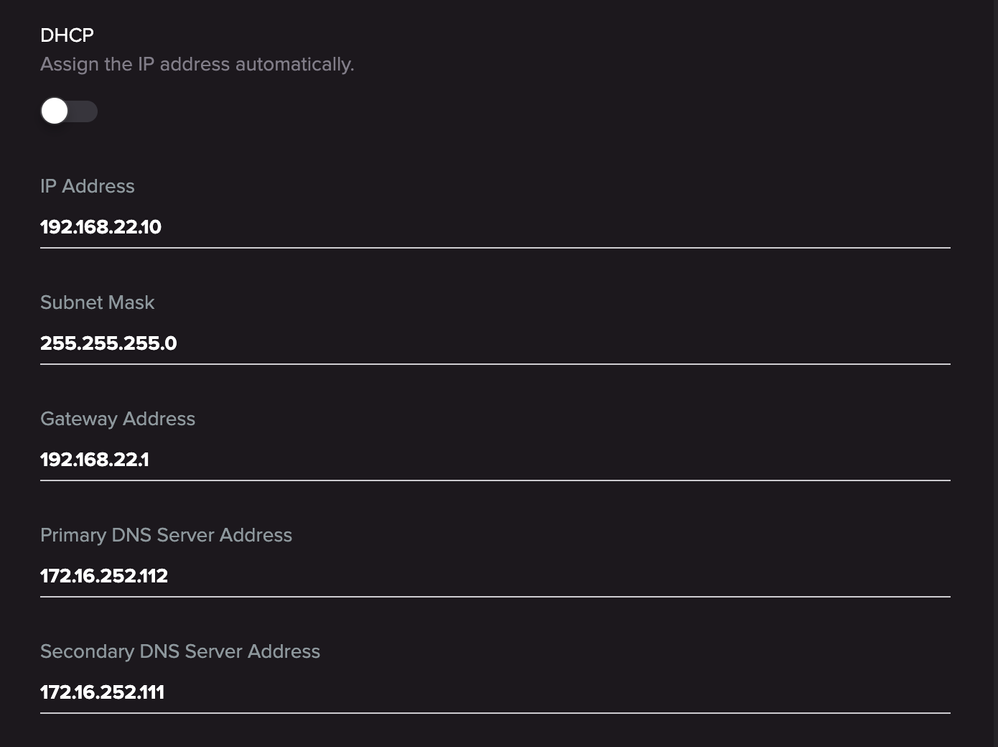
Task: Click the white knob of the DHCP switch
Action: [x=54, y=111]
